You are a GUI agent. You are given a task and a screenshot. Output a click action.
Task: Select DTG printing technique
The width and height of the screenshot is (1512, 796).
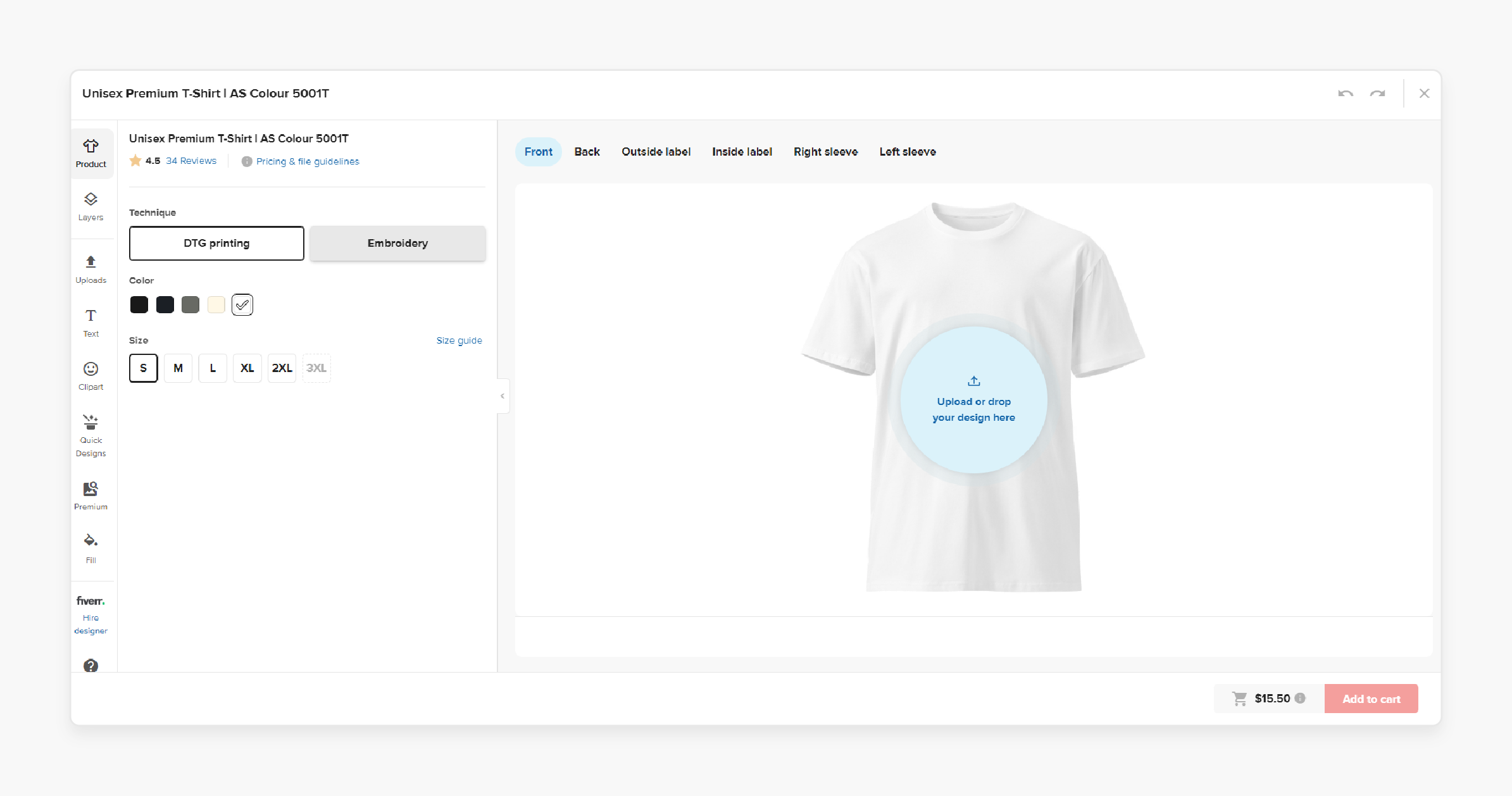(216, 243)
